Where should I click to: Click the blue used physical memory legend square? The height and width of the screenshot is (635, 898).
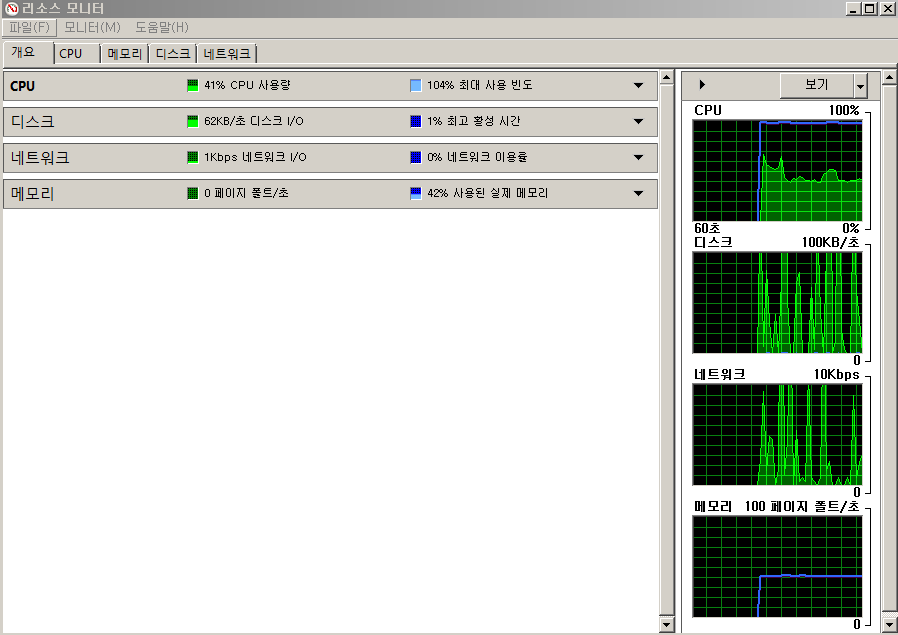(416, 194)
